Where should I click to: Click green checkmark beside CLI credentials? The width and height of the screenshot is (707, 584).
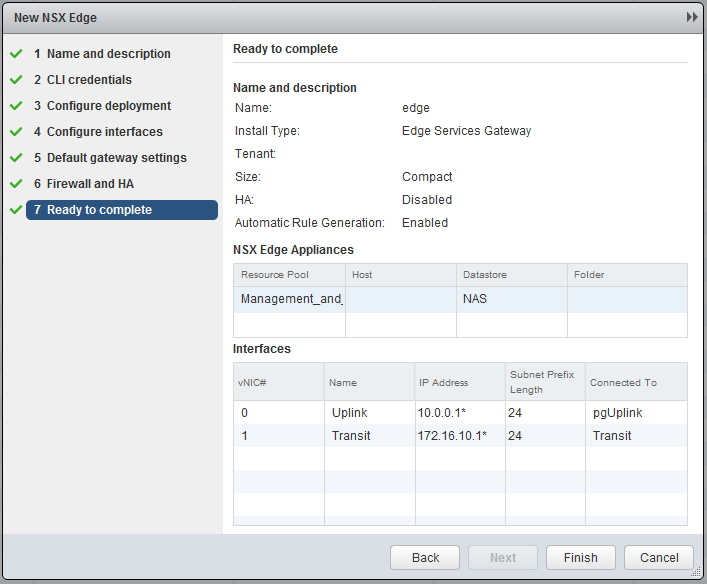(15, 80)
